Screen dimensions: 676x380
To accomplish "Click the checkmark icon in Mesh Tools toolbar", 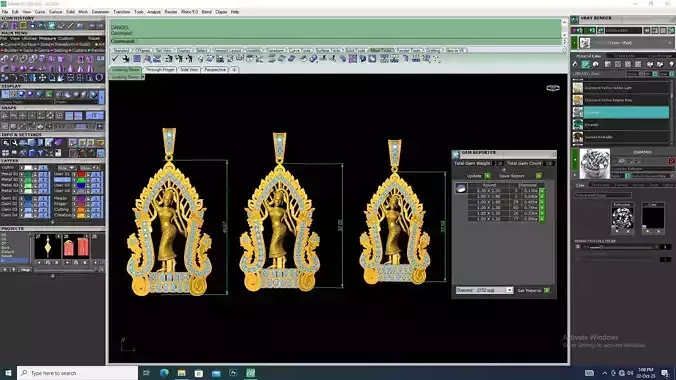I will click(115, 59).
